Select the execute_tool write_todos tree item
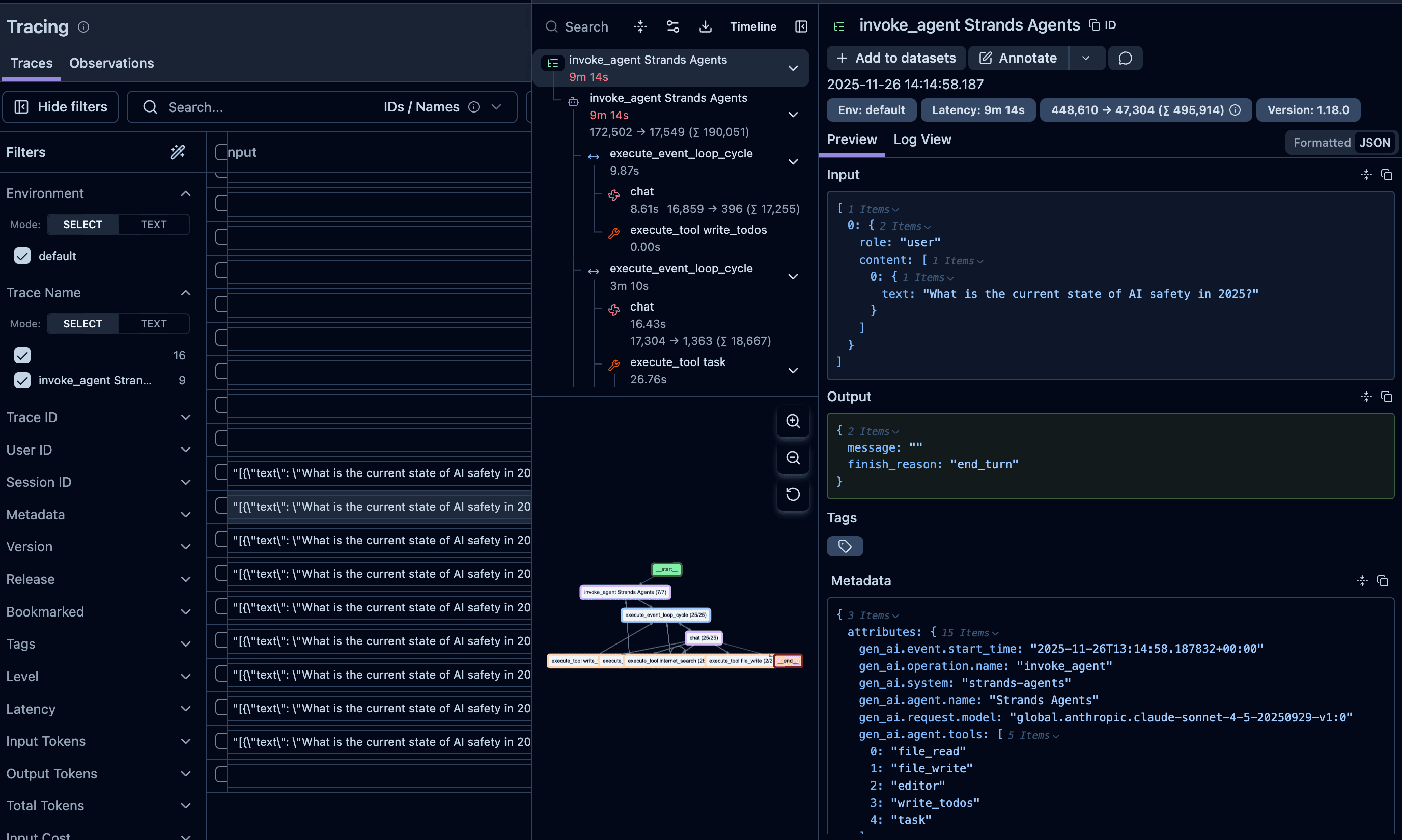The height and width of the screenshot is (840, 1402). pos(698,230)
